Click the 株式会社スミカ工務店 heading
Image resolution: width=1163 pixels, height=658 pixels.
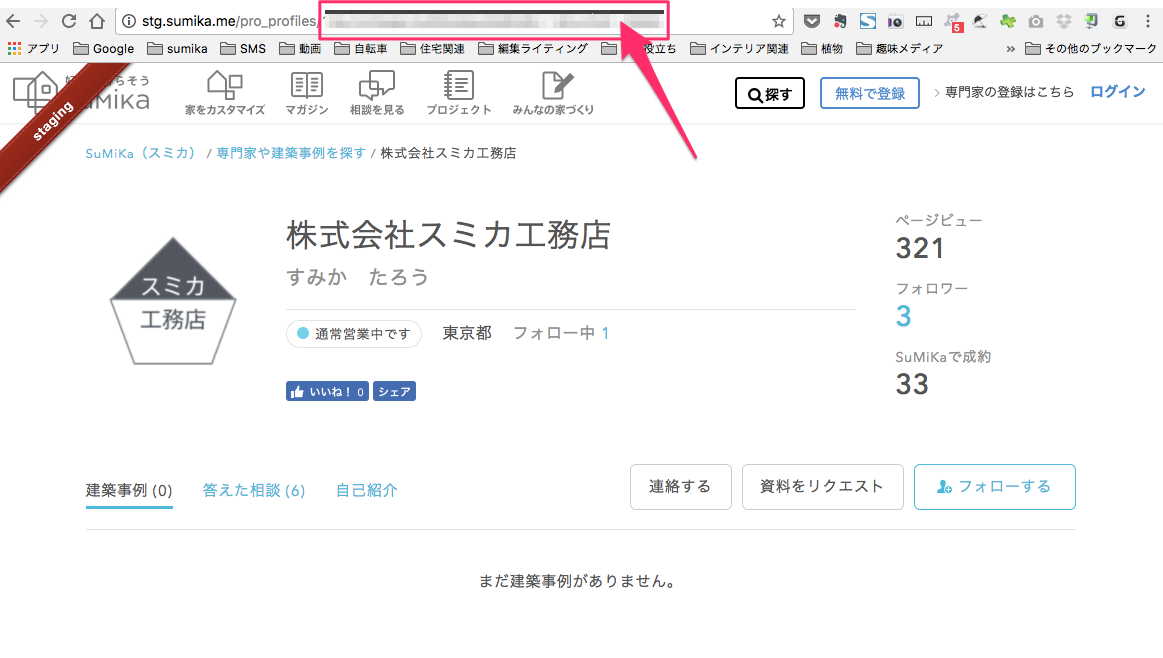point(449,235)
